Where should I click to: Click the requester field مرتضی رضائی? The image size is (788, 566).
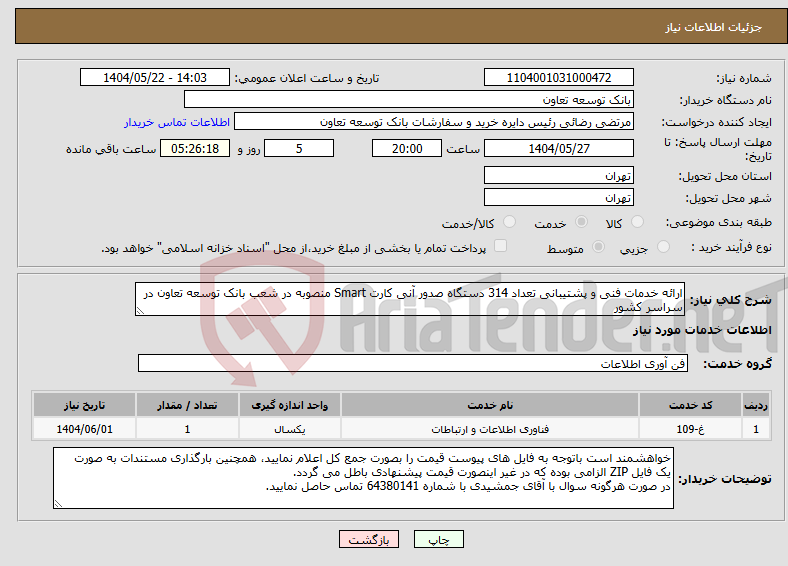[x=434, y=122]
